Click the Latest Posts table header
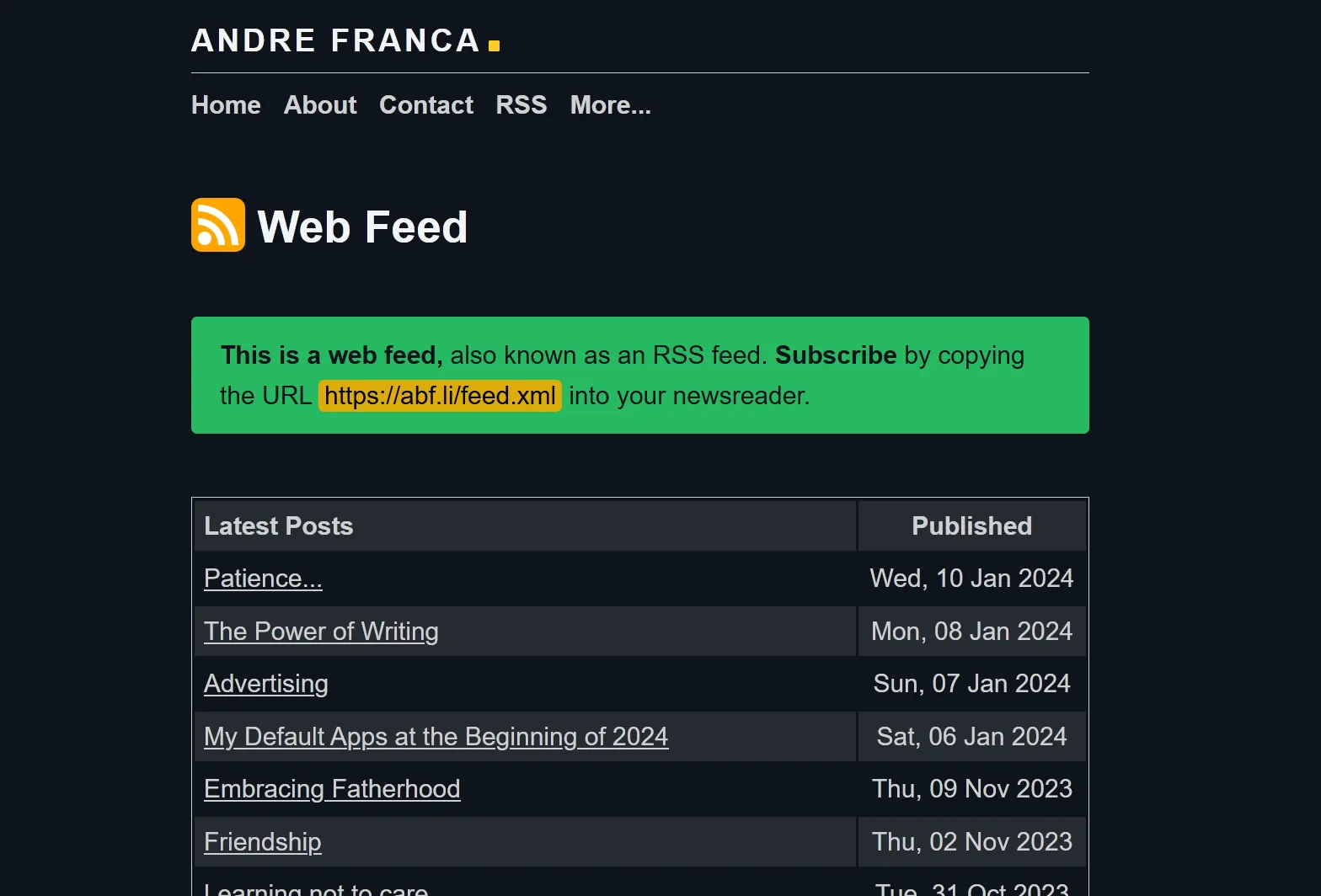 click(x=278, y=525)
